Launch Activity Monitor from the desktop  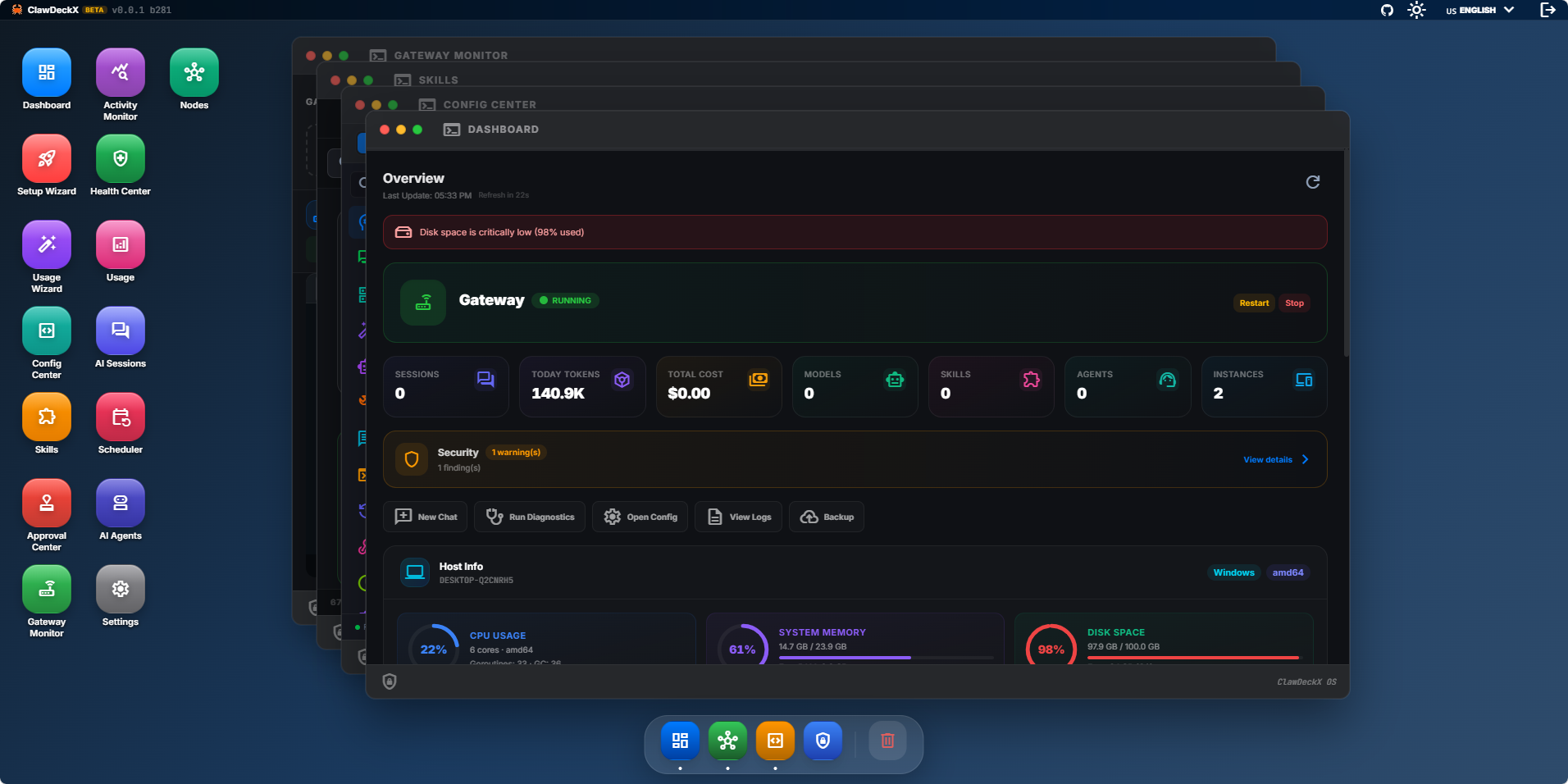click(120, 73)
